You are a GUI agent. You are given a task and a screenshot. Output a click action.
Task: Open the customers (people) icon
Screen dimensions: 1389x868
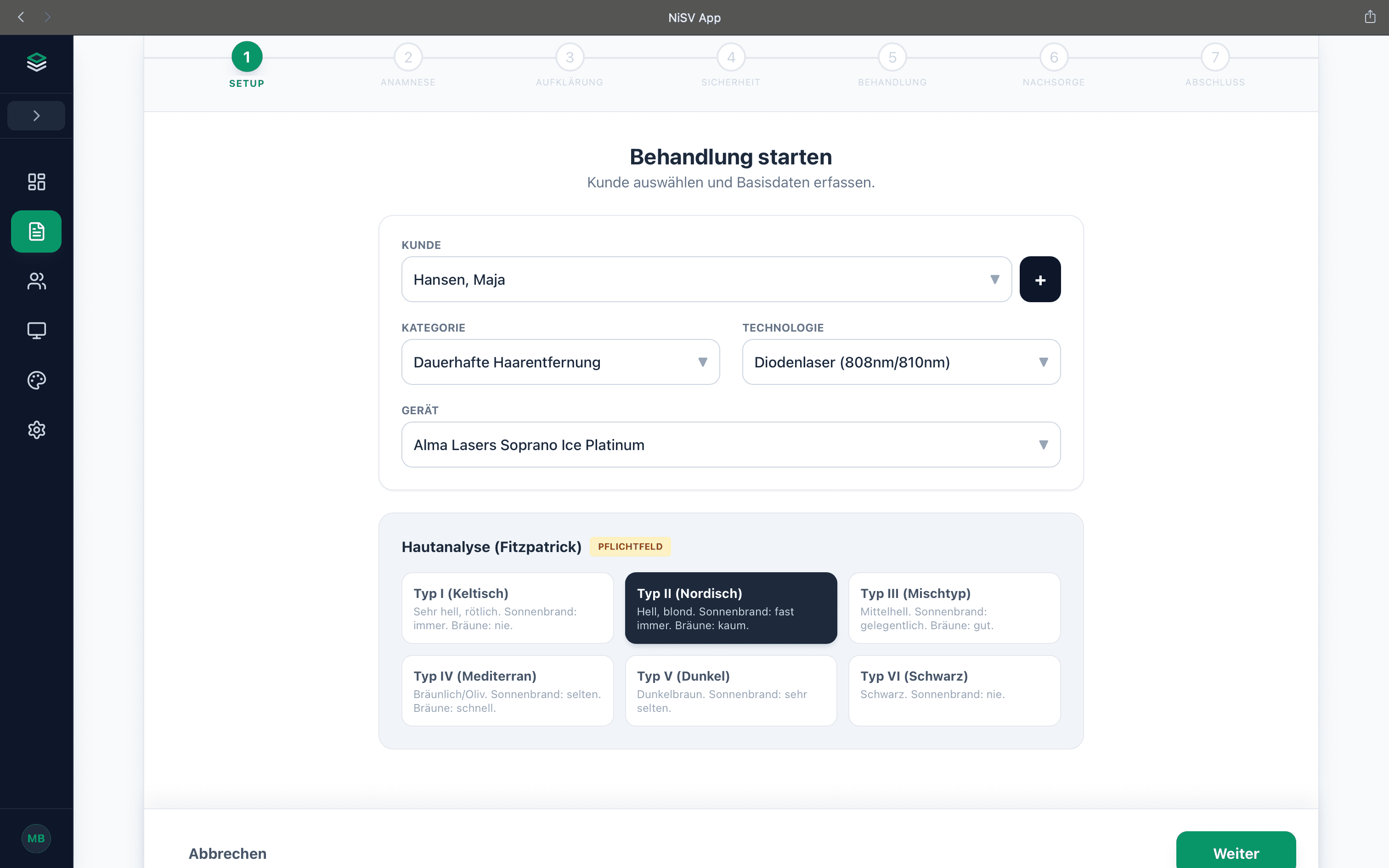coord(36,281)
